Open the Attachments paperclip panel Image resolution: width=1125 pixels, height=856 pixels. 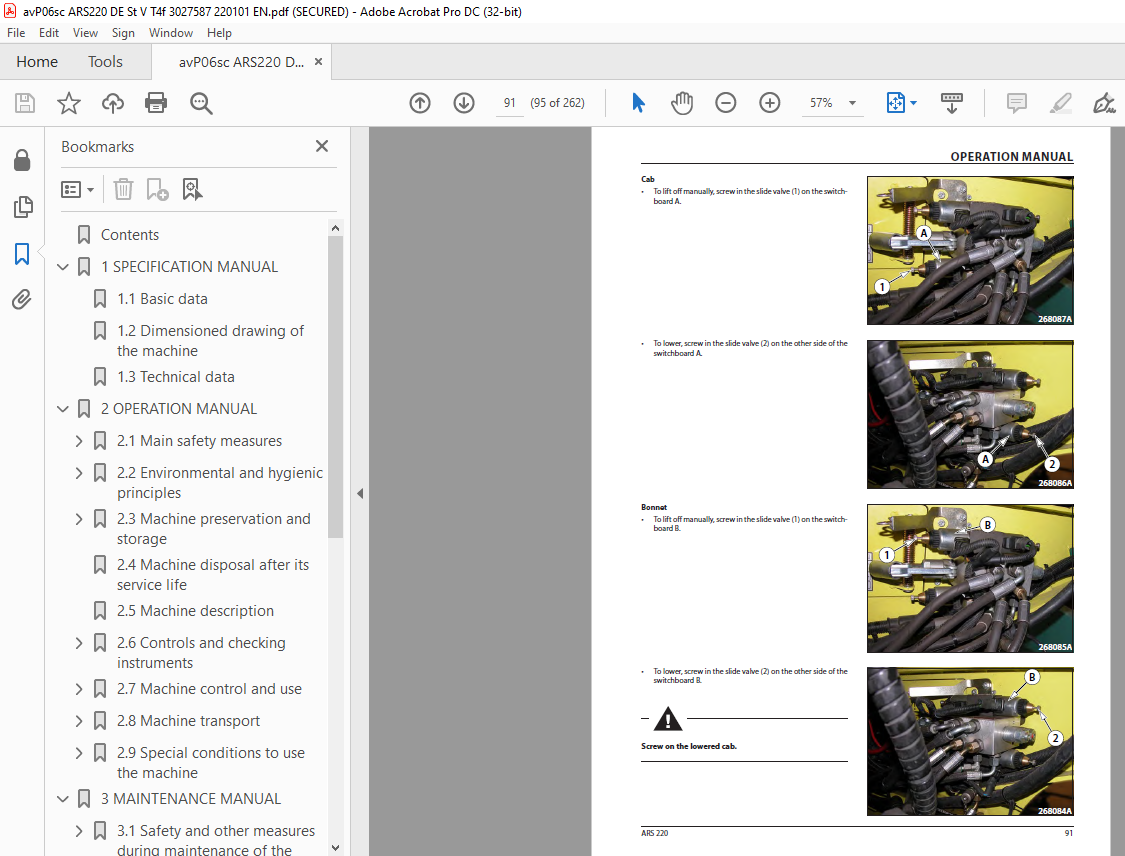[x=22, y=299]
